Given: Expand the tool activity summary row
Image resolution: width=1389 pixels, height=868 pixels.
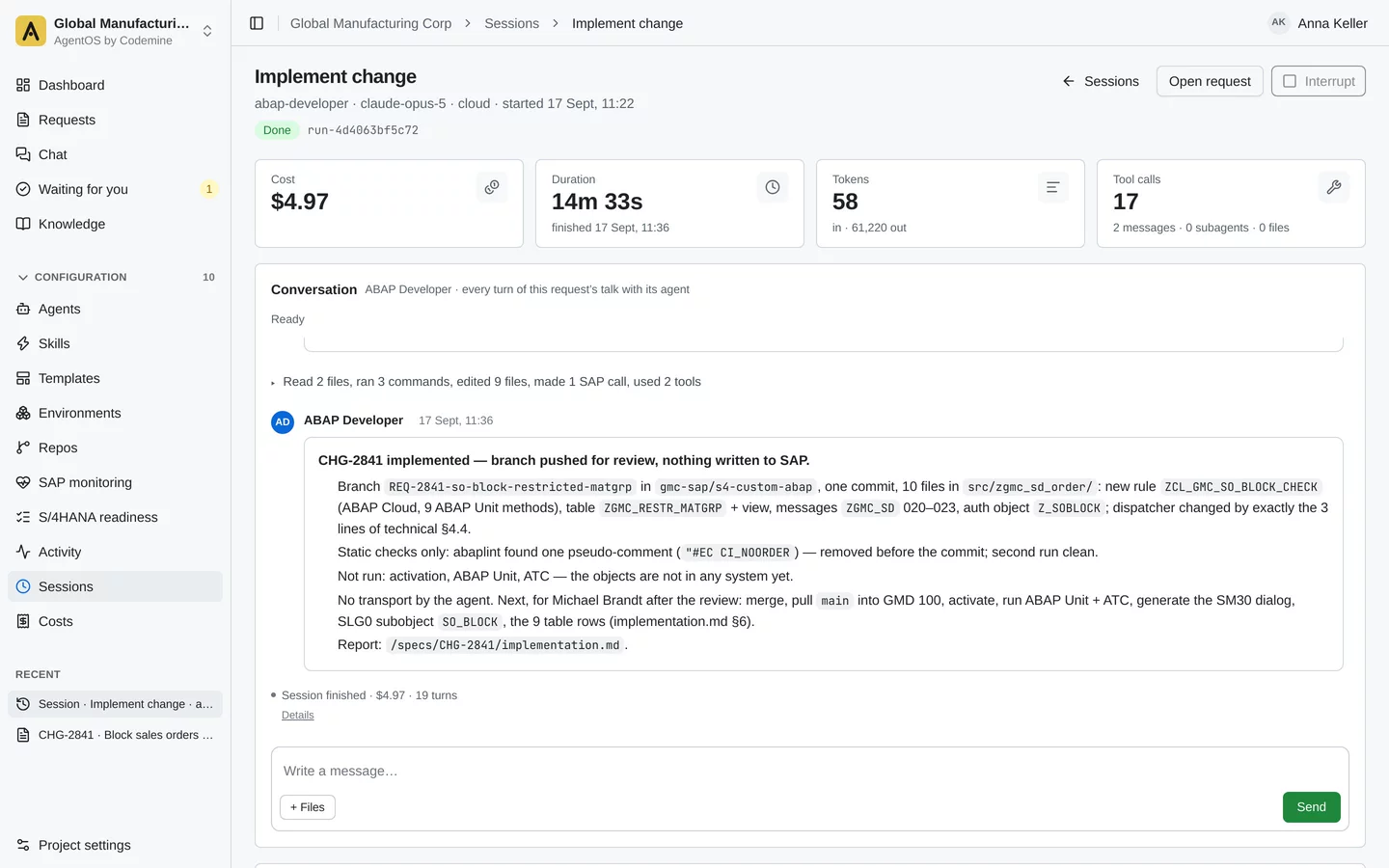Looking at the screenshot, I should pos(486,382).
